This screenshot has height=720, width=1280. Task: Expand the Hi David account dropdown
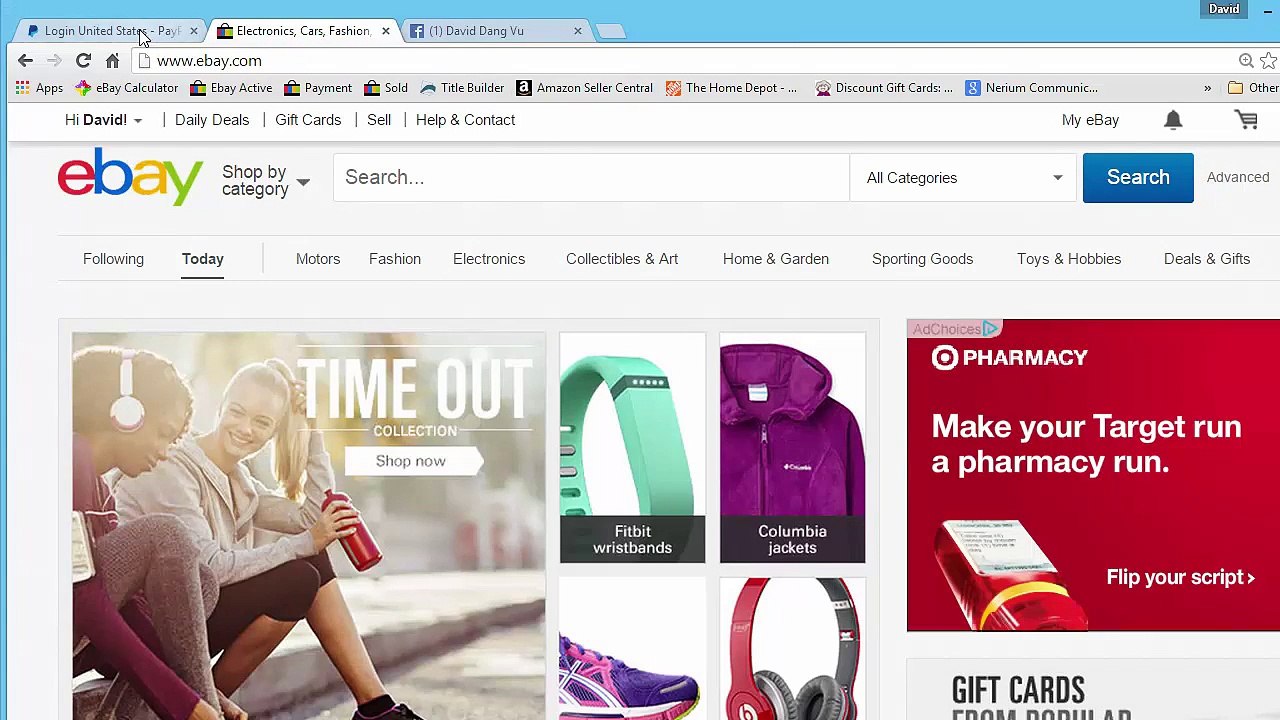pyautogui.click(x=104, y=120)
